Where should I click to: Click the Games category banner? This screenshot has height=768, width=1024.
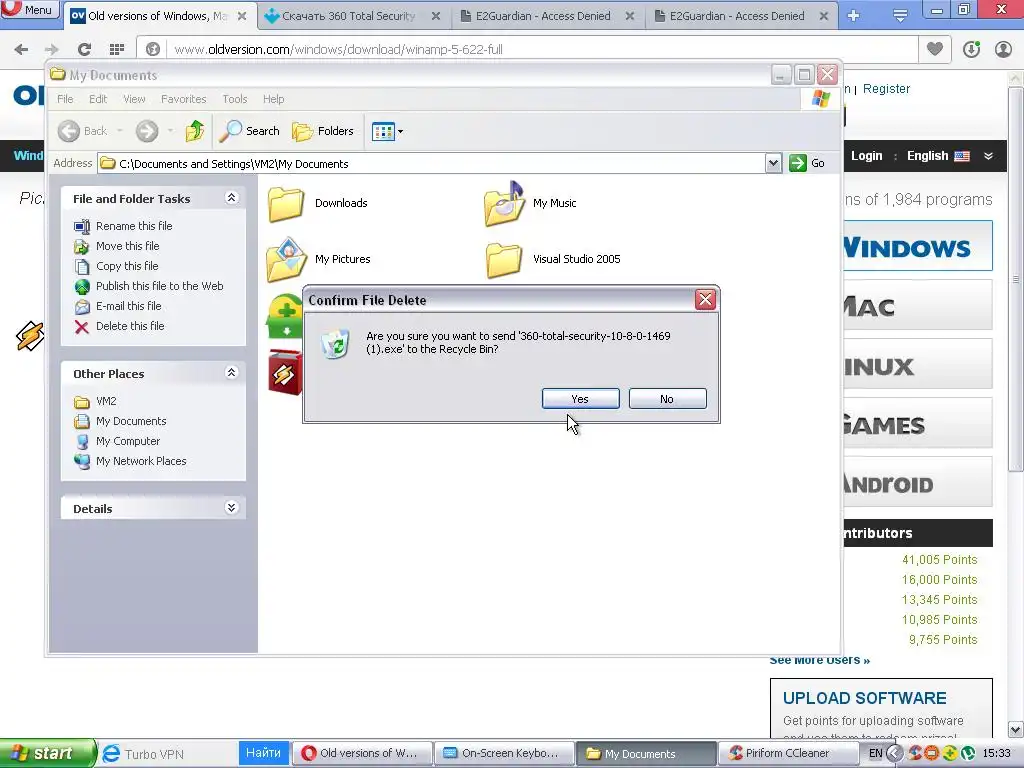pyautogui.click(x=918, y=424)
